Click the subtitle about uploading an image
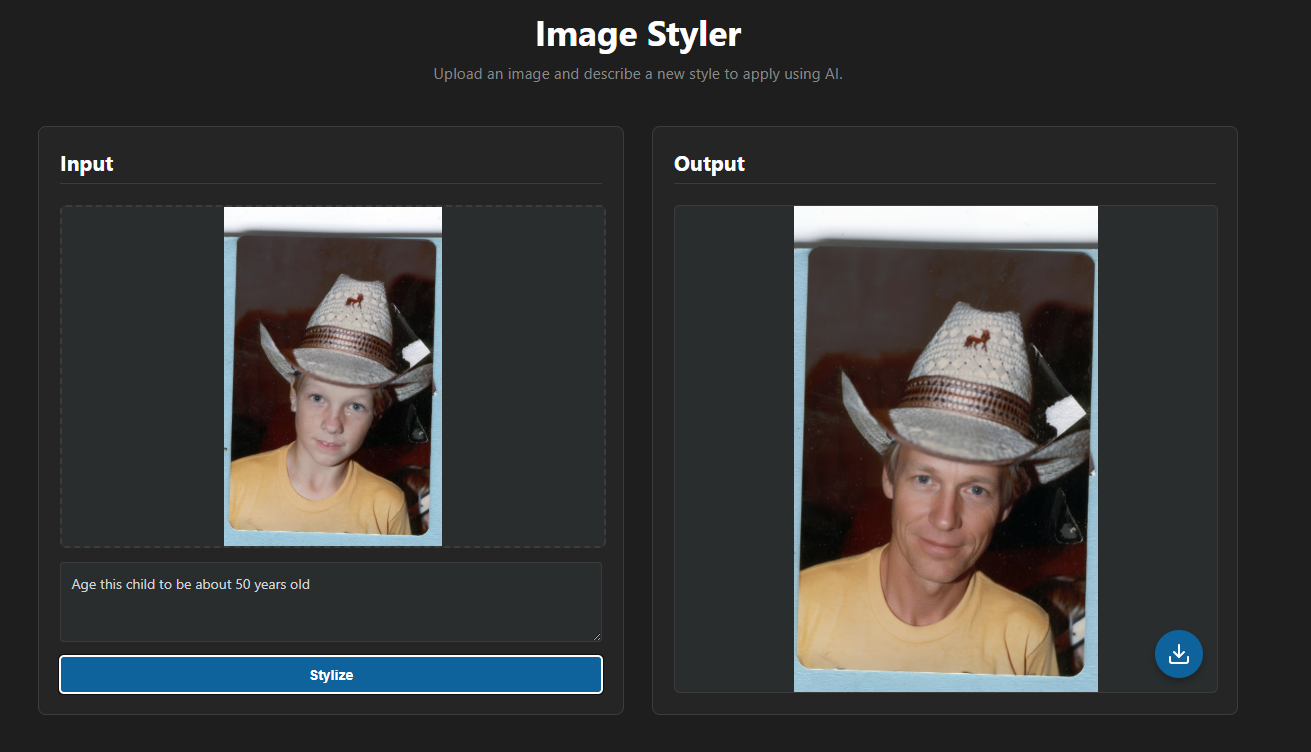 (638, 74)
